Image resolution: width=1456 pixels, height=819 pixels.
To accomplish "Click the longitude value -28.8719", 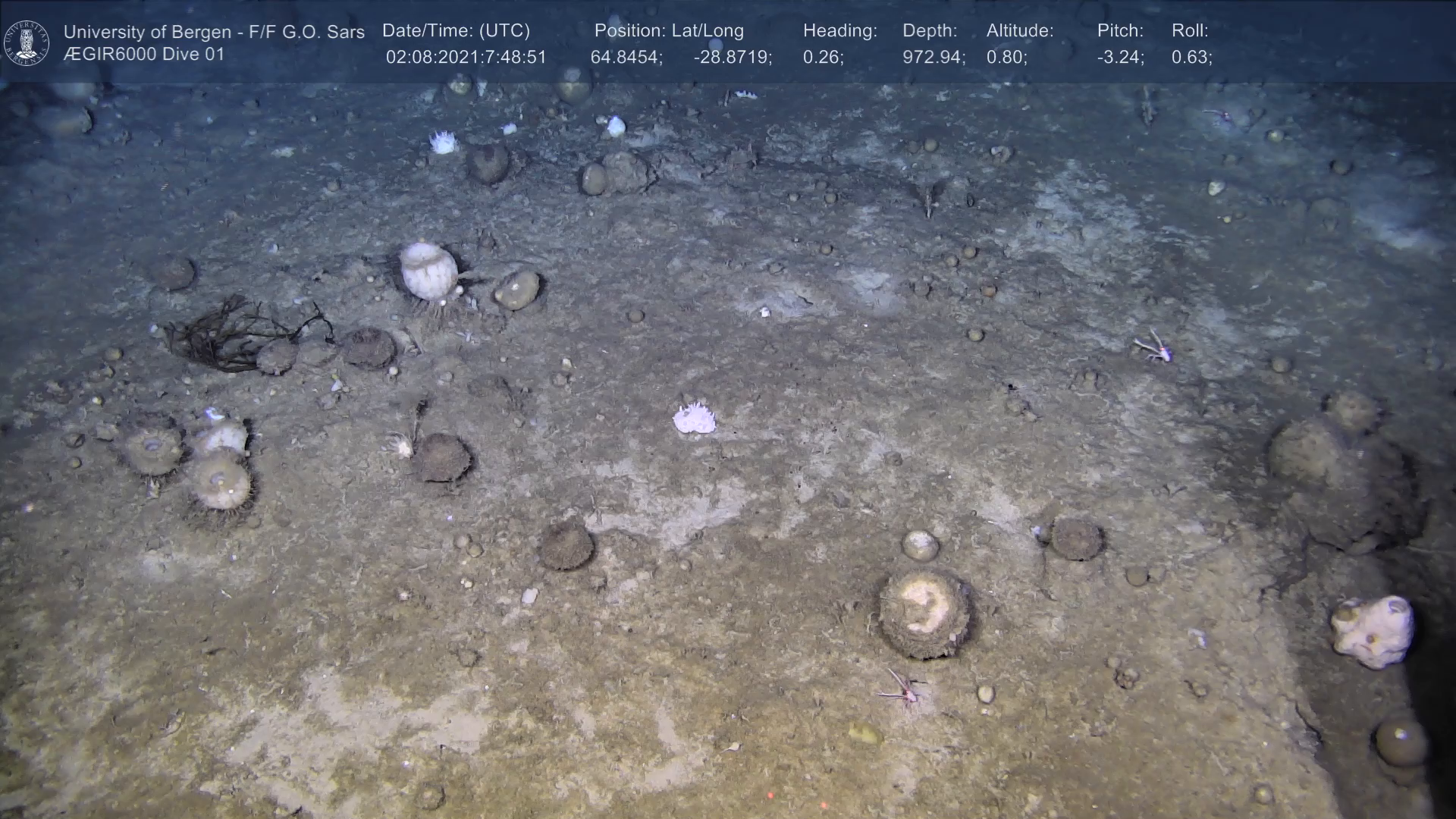I will pos(733,58).
